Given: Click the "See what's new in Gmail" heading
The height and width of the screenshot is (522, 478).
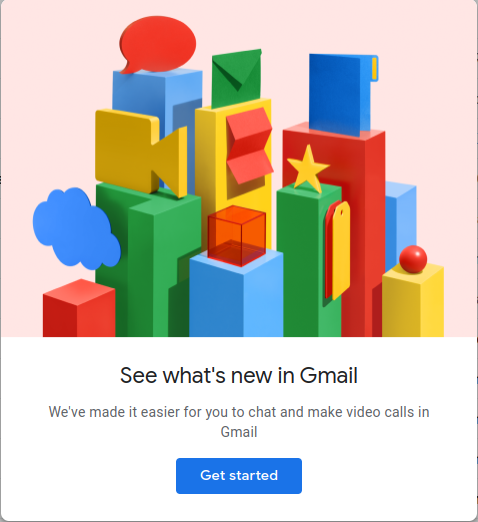Looking at the screenshot, I should click(239, 375).
